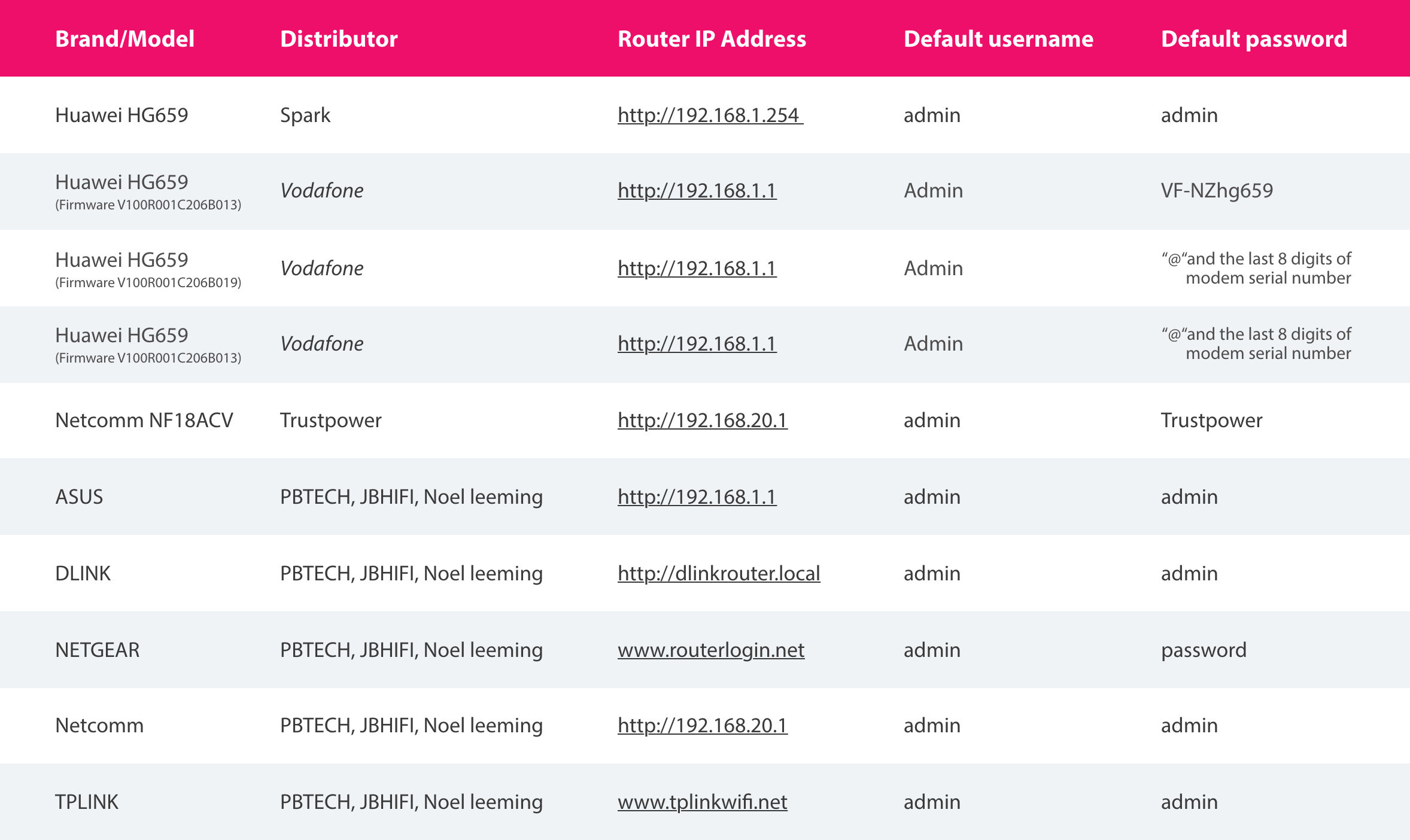Screen dimensions: 1410x840
Task: Open the www.tplinkwifi.net link
Action: click(703, 802)
